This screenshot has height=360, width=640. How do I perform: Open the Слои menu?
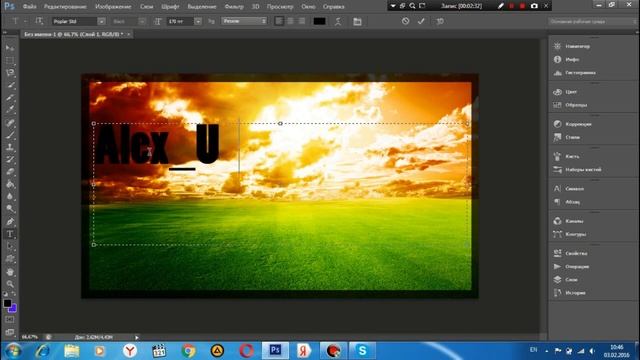point(147,7)
